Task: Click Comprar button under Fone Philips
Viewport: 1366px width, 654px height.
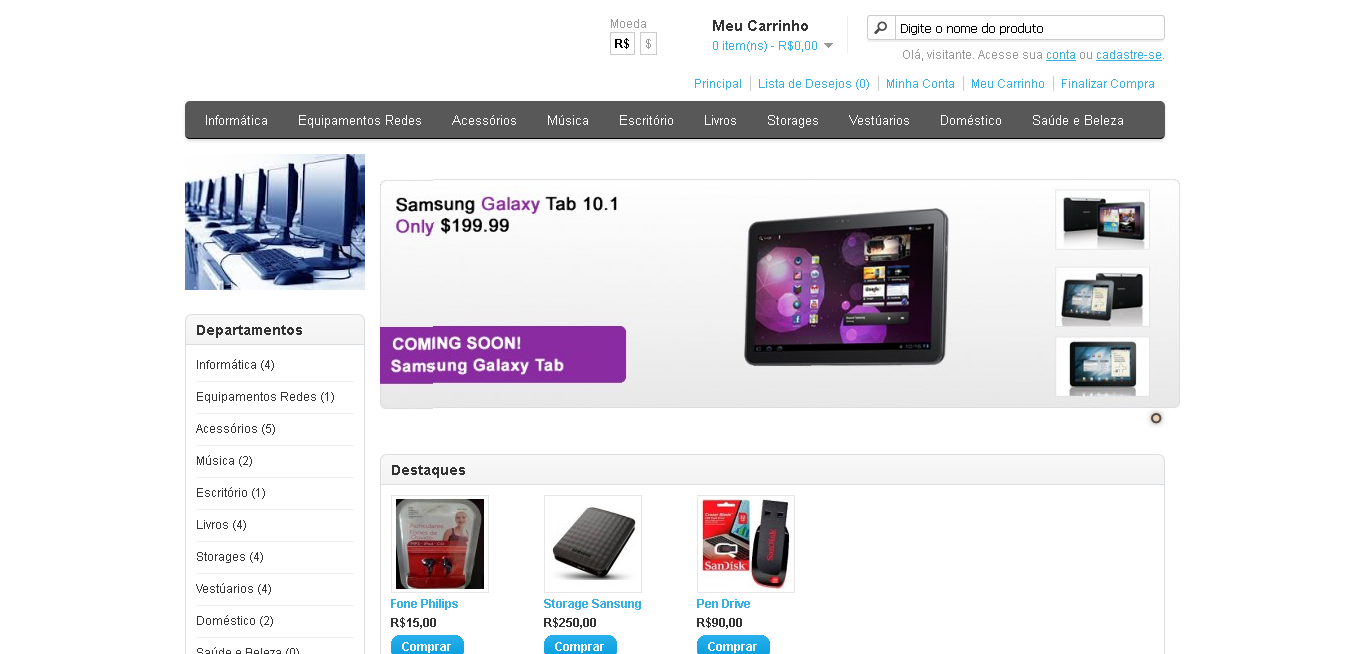Action: pos(427,645)
